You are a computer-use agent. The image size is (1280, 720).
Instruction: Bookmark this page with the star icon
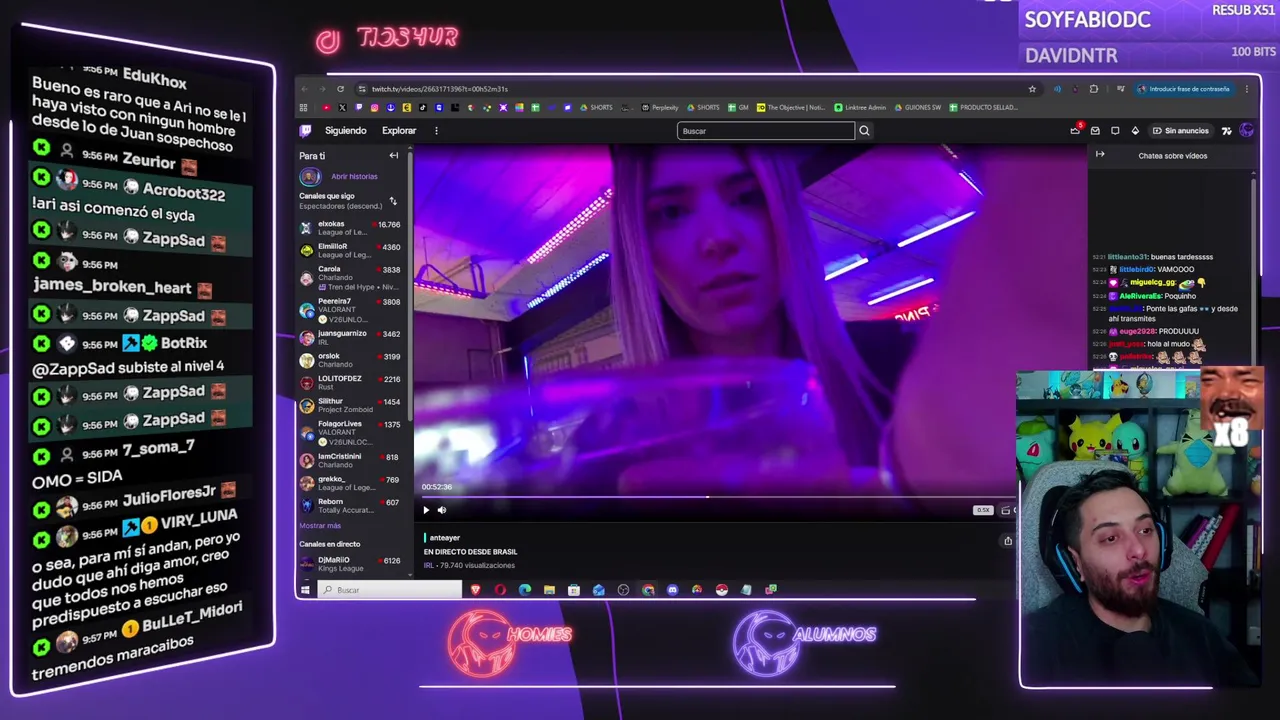1032,89
